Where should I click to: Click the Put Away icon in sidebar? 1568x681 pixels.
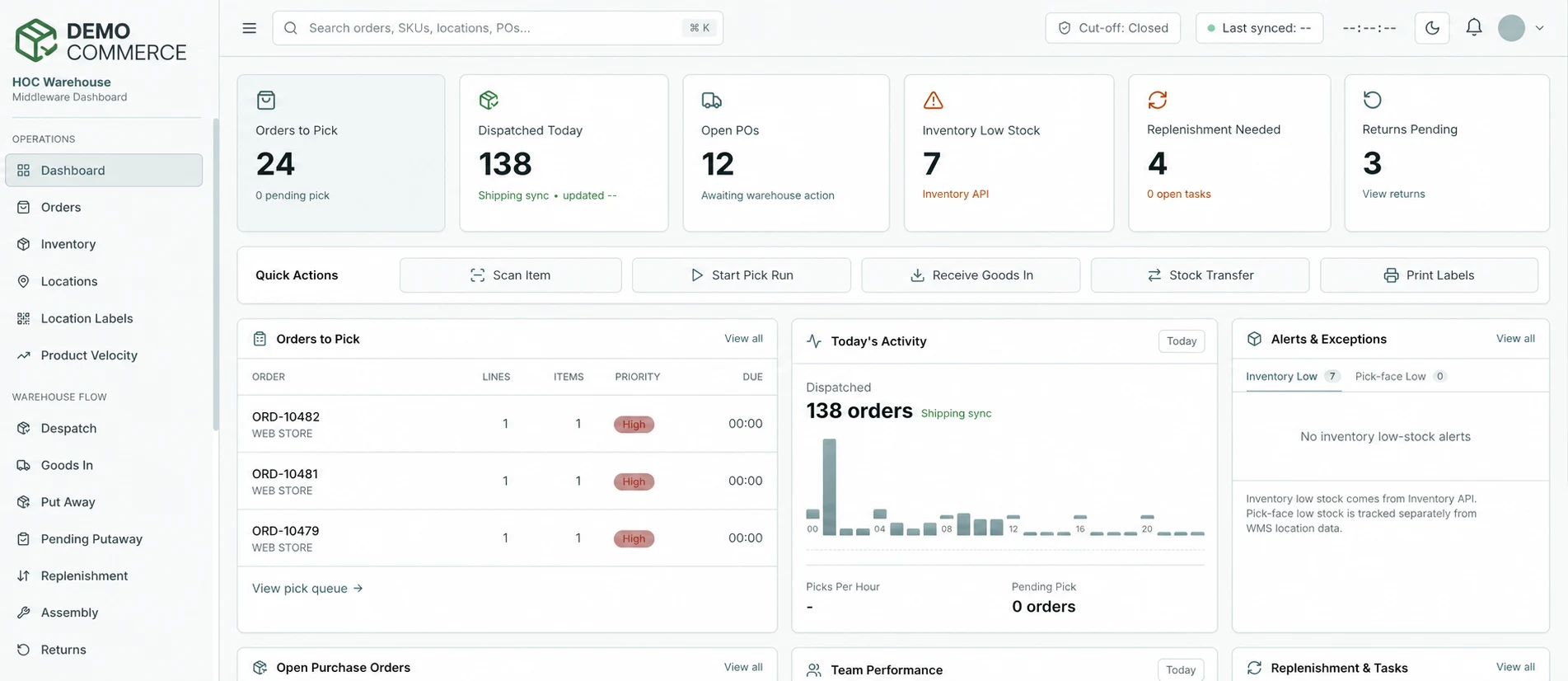tap(24, 503)
